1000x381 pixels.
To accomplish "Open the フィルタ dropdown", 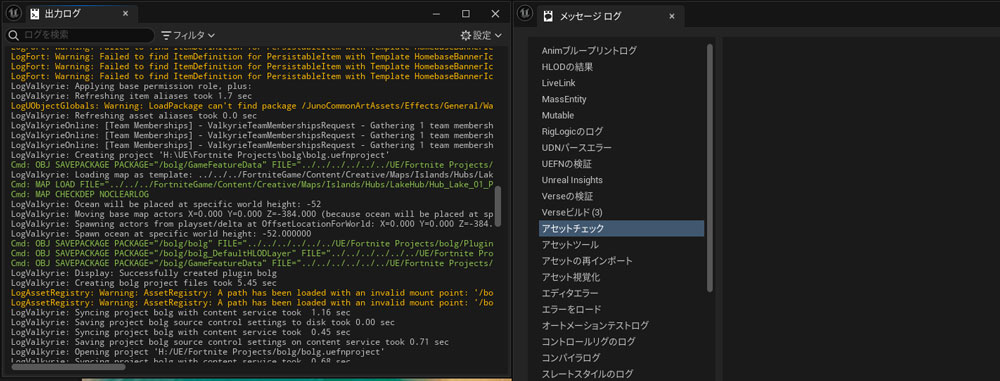I will tap(188, 35).
